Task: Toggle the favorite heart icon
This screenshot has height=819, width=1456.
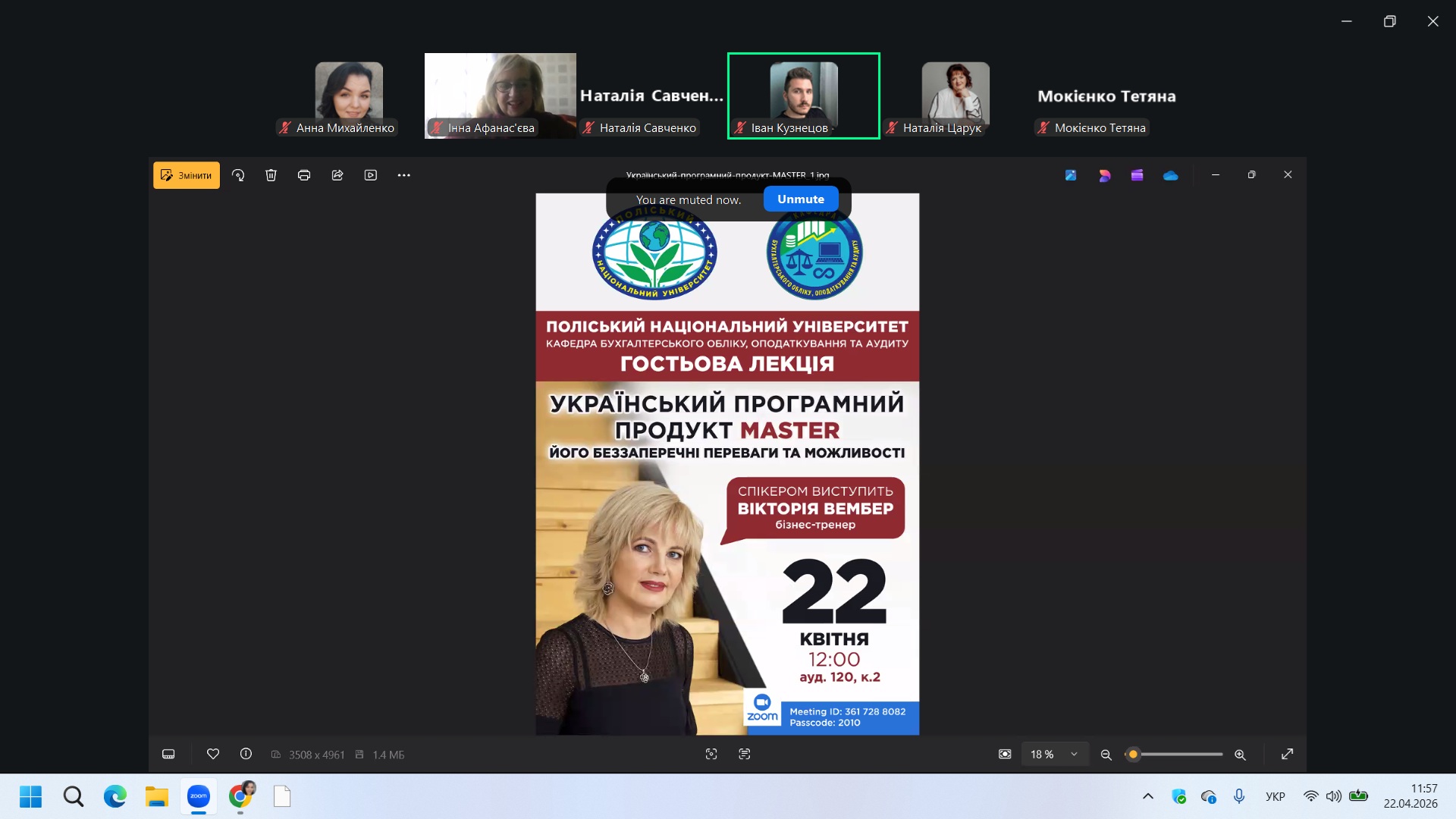Action: click(x=213, y=754)
